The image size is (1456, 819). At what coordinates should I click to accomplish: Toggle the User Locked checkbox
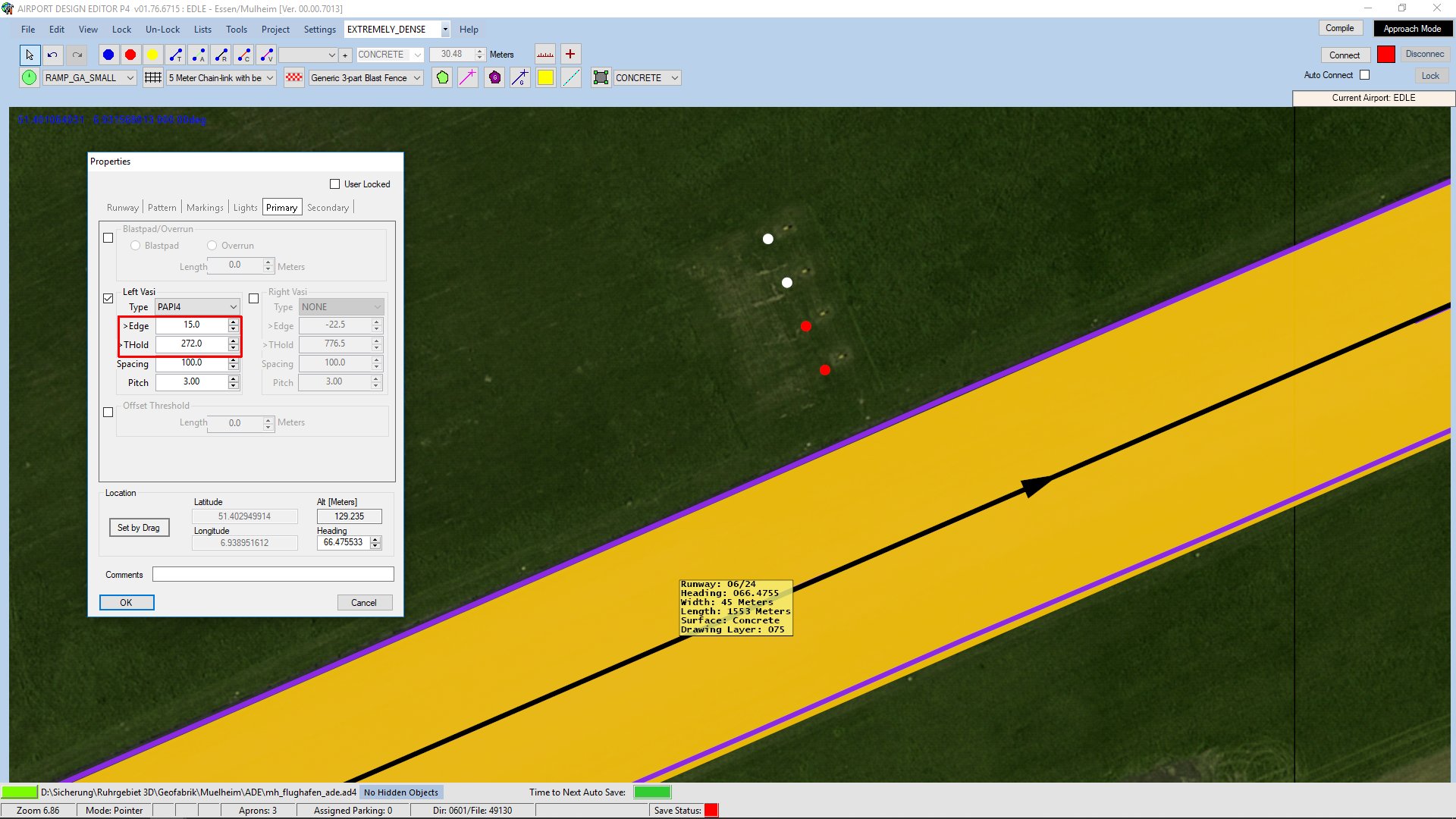[x=335, y=184]
